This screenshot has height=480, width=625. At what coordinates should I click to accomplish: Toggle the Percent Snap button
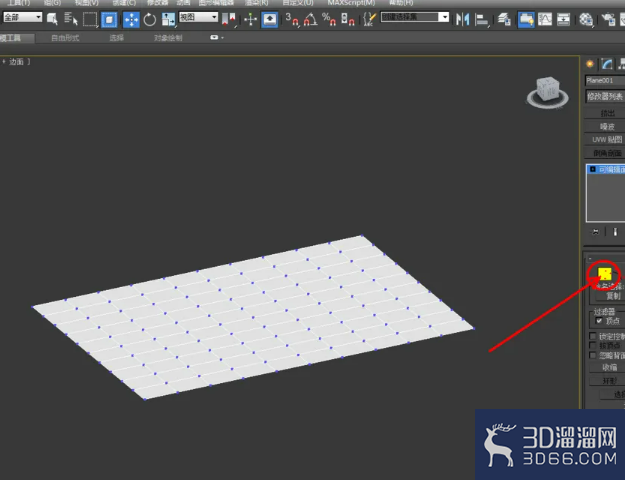coord(329,19)
